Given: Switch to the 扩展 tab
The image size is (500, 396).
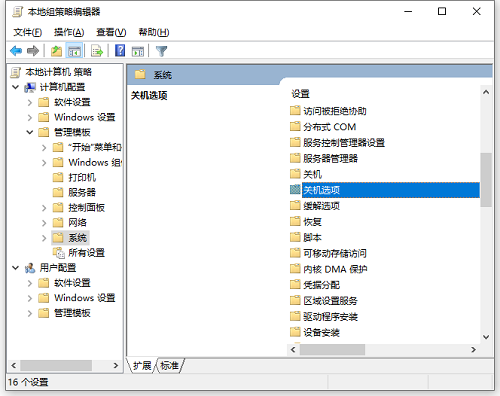Looking at the screenshot, I should 142,366.
